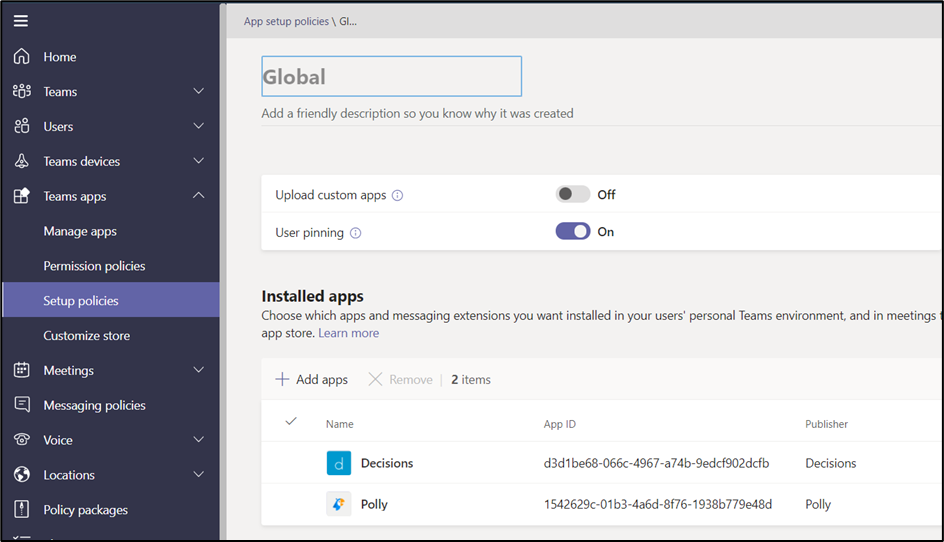Image resolution: width=944 pixels, height=542 pixels.
Task: Turn on Upload custom apps toggle
Action: pos(573,194)
